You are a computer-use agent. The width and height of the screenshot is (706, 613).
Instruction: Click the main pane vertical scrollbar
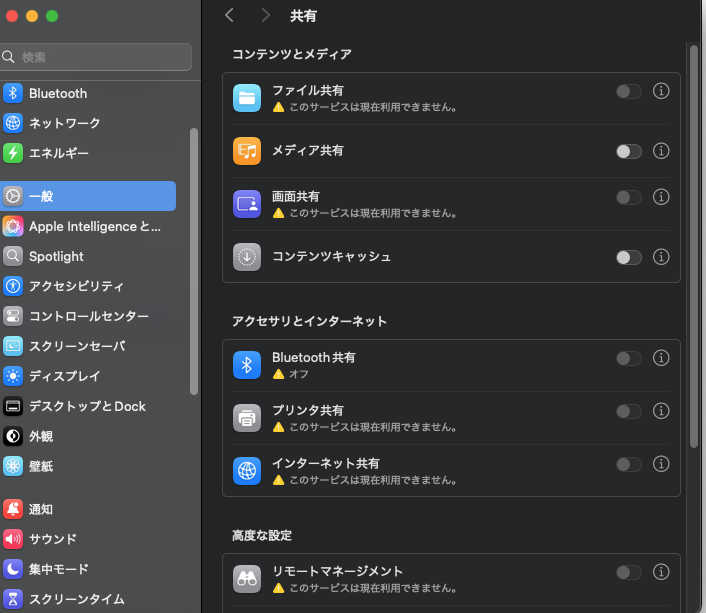694,246
